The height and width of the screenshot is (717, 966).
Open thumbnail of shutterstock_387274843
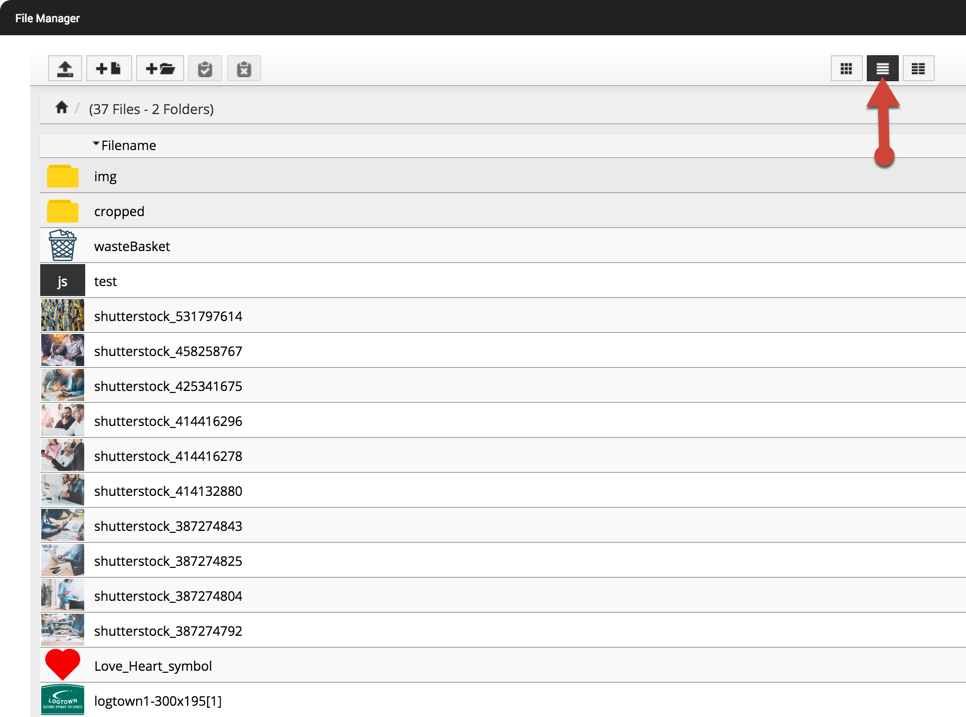pos(63,525)
